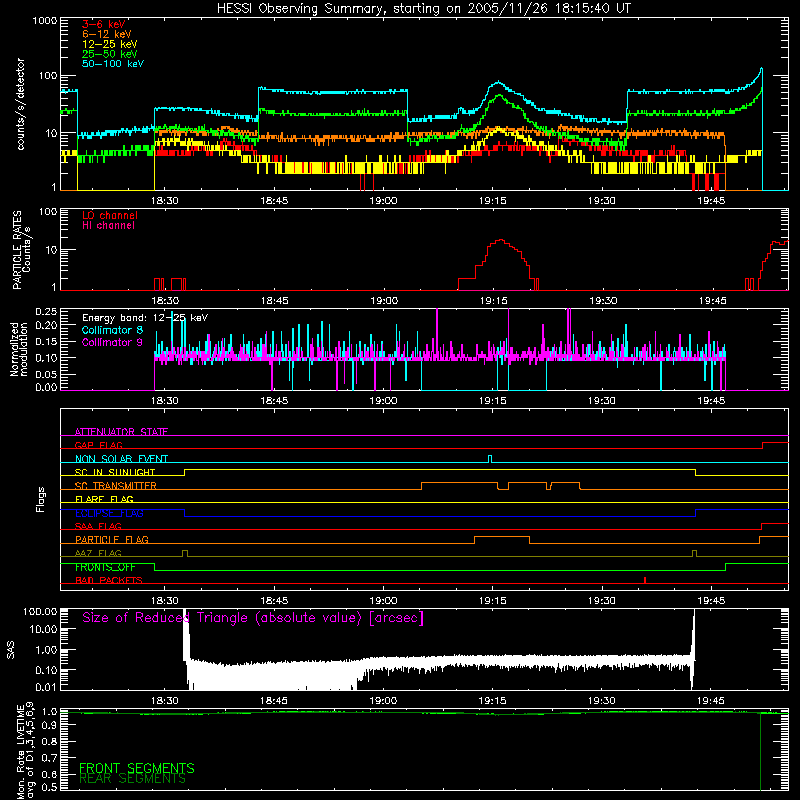Click the FLARE_FLAG label

104,499
